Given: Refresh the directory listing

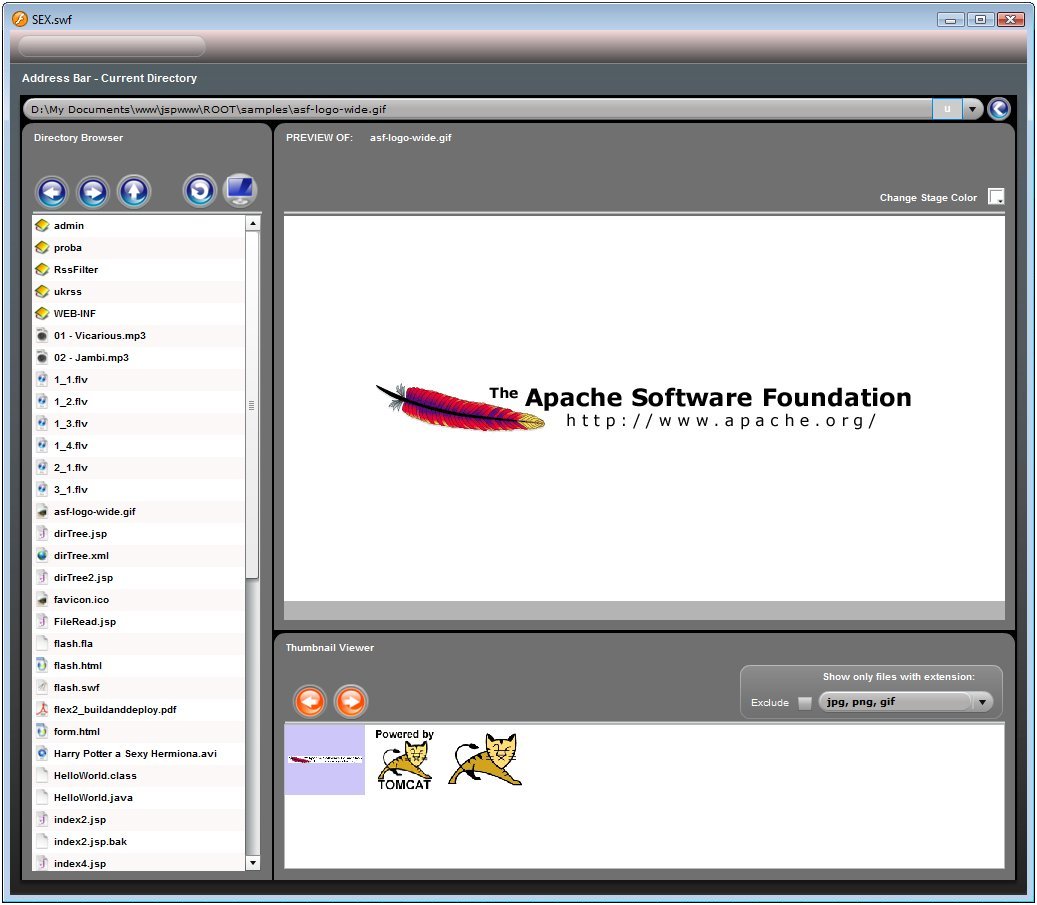Looking at the screenshot, I should (200, 191).
